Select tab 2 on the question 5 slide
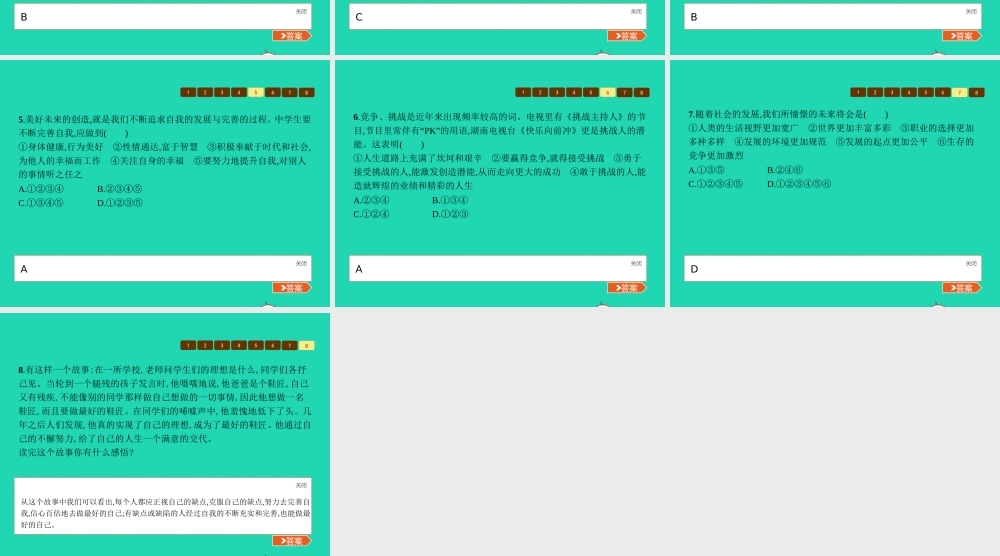This screenshot has width=1000, height=556. pos(205,92)
